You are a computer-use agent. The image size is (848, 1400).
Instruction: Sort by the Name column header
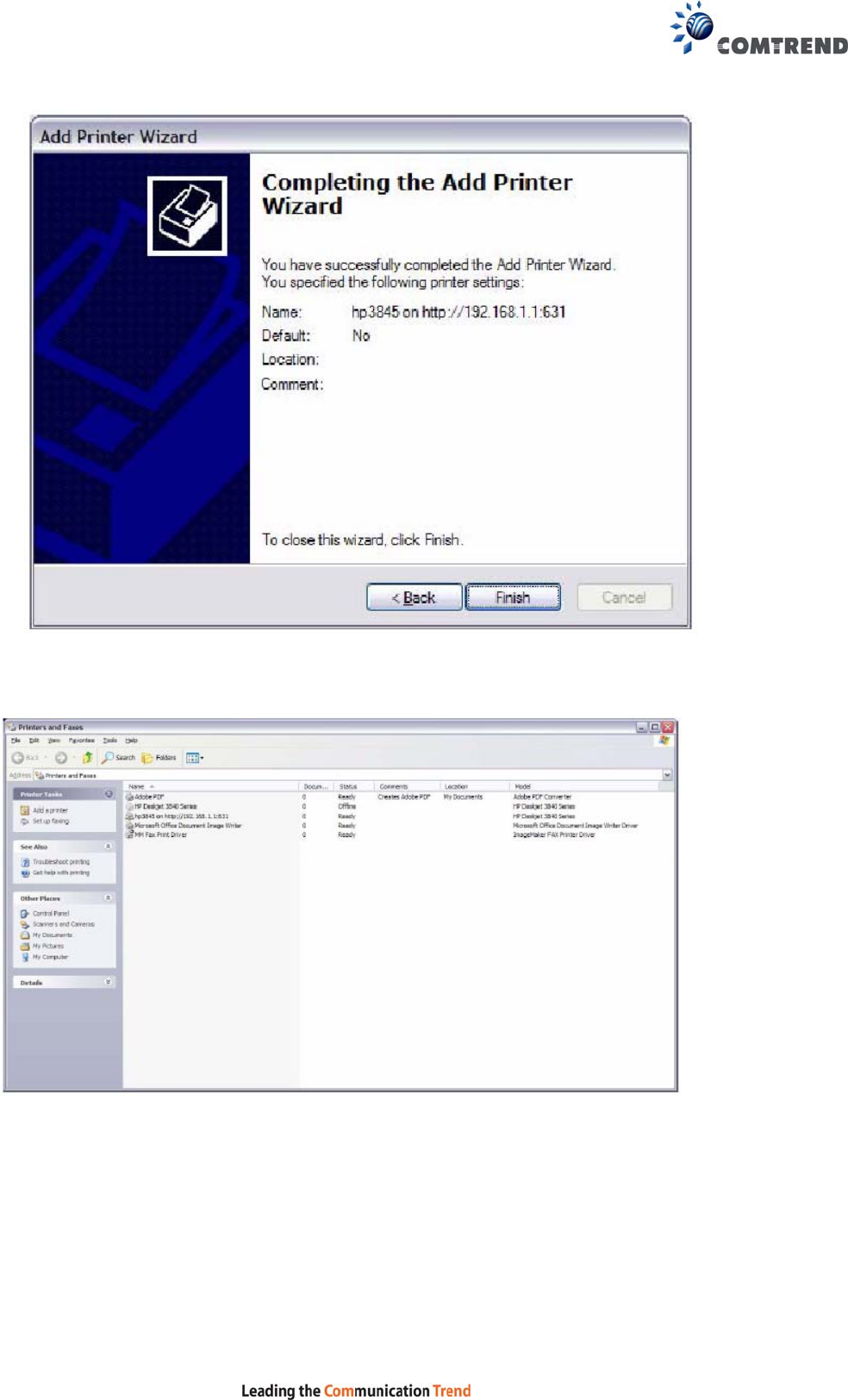[211, 786]
